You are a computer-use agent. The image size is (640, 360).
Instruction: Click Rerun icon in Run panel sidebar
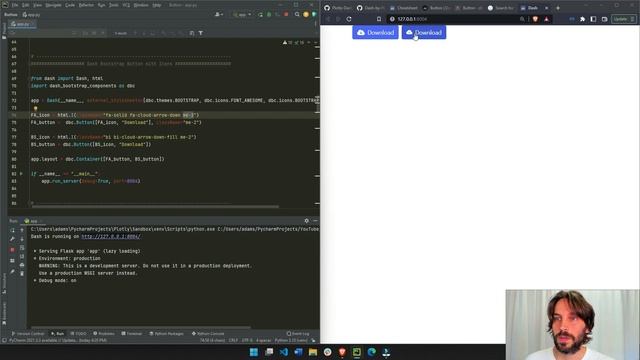click(12, 230)
